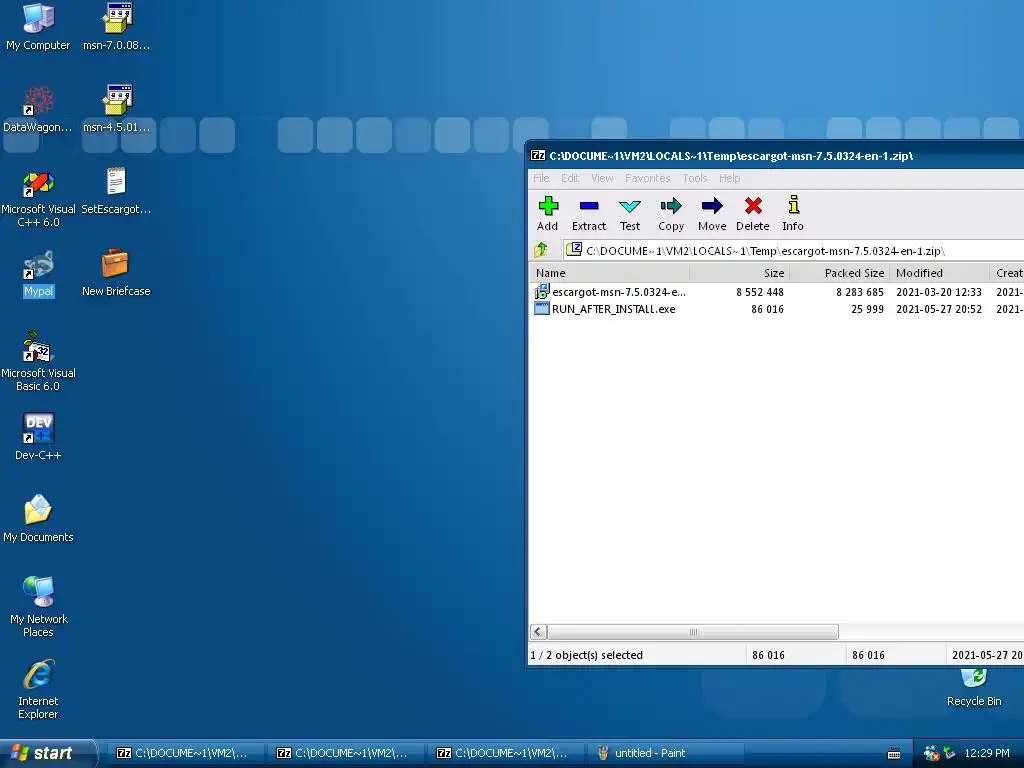1024x768 pixels.
Task: Select the msn-7.0.08 installer desktop icon
Action: point(116,27)
